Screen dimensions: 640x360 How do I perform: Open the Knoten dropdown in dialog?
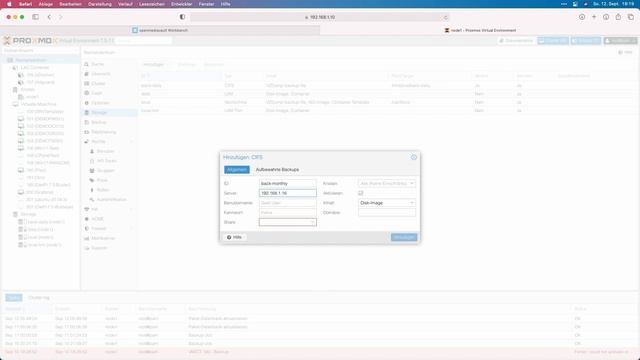click(x=411, y=184)
